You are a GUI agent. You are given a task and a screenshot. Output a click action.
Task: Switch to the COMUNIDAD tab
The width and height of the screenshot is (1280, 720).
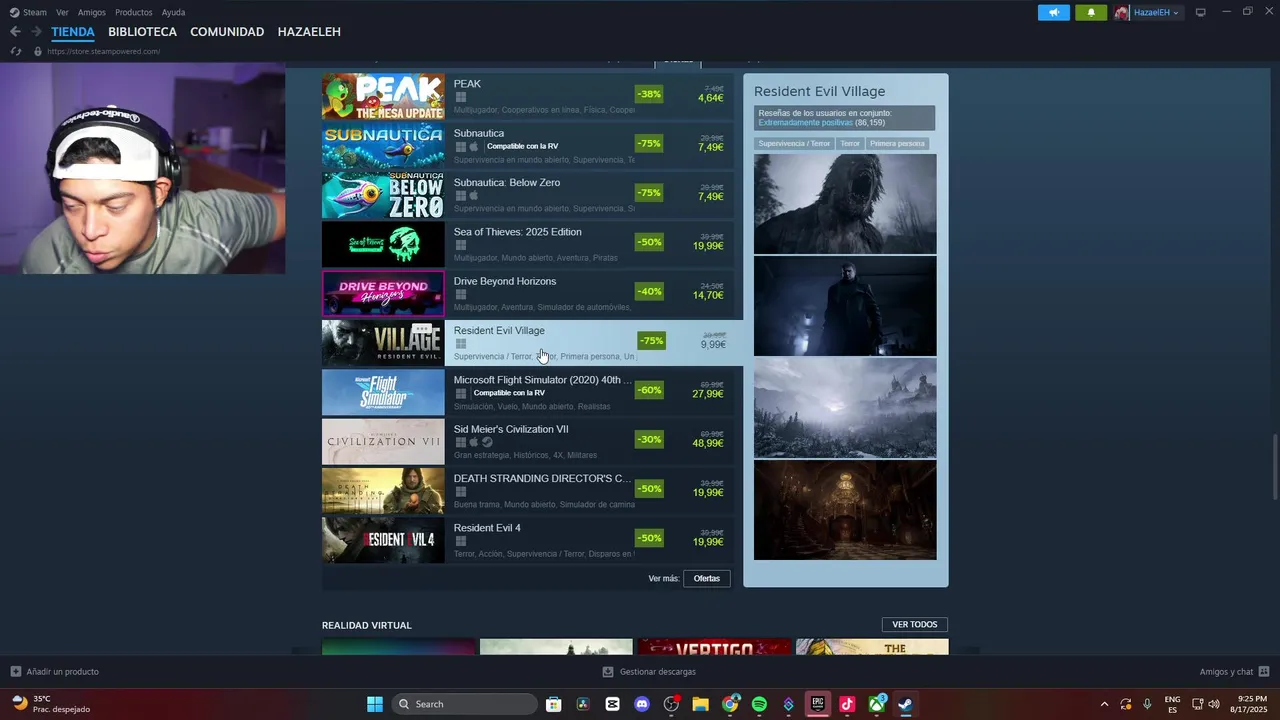pos(227,32)
